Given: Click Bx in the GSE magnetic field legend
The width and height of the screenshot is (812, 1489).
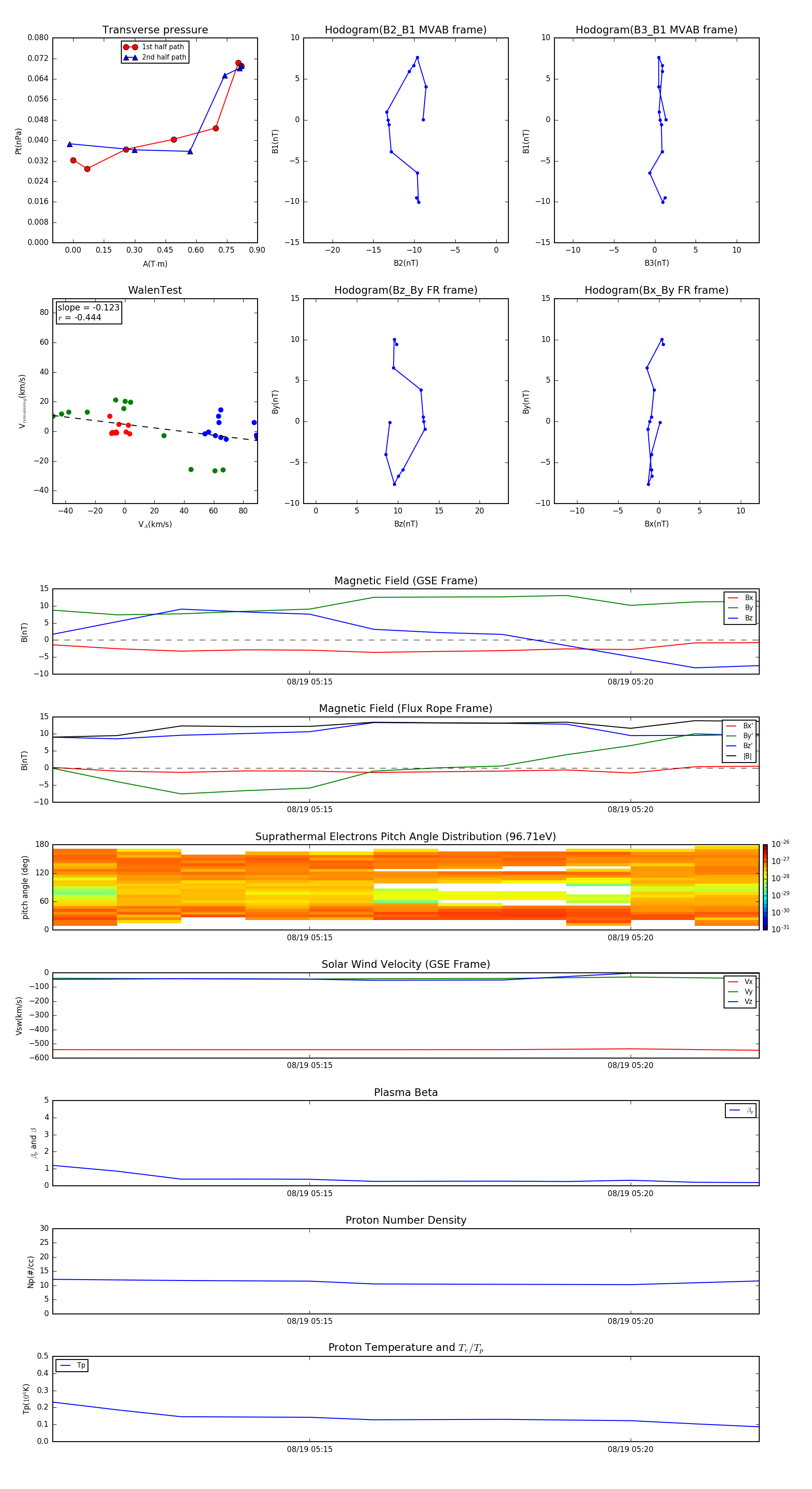Looking at the screenshot, I should point(740,598).
